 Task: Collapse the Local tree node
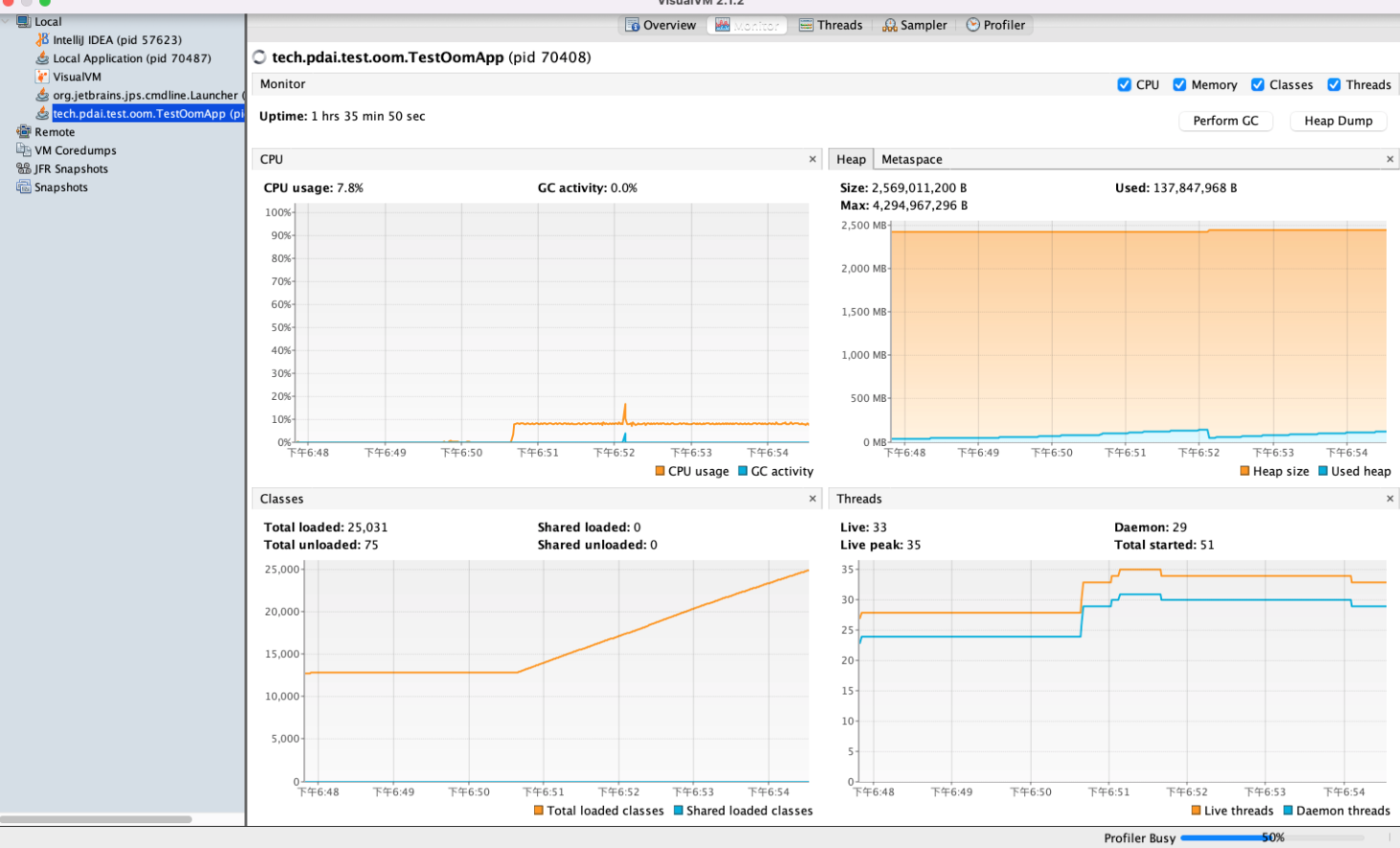click(7, 21)
